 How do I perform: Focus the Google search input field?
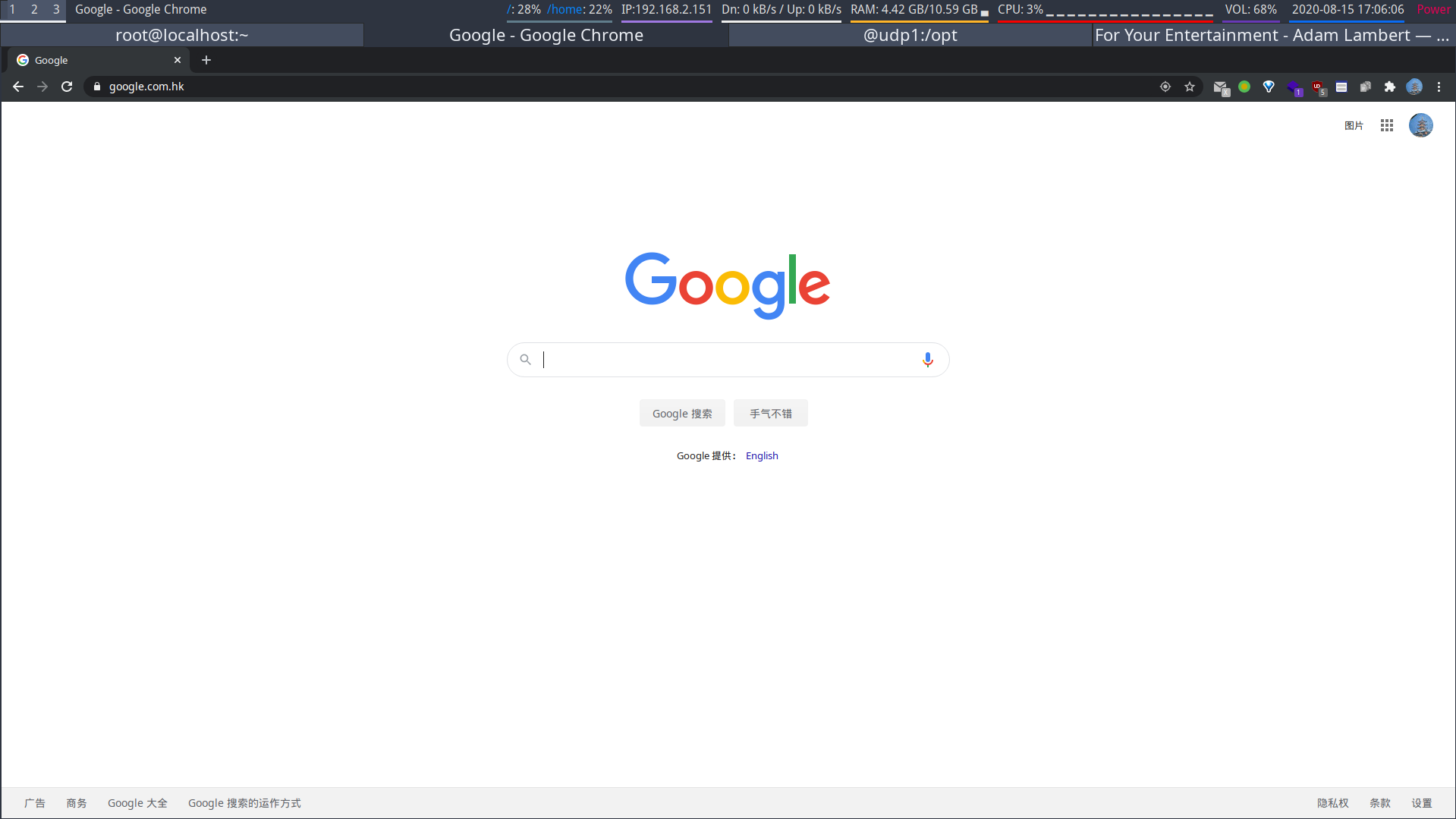point(730,360)
